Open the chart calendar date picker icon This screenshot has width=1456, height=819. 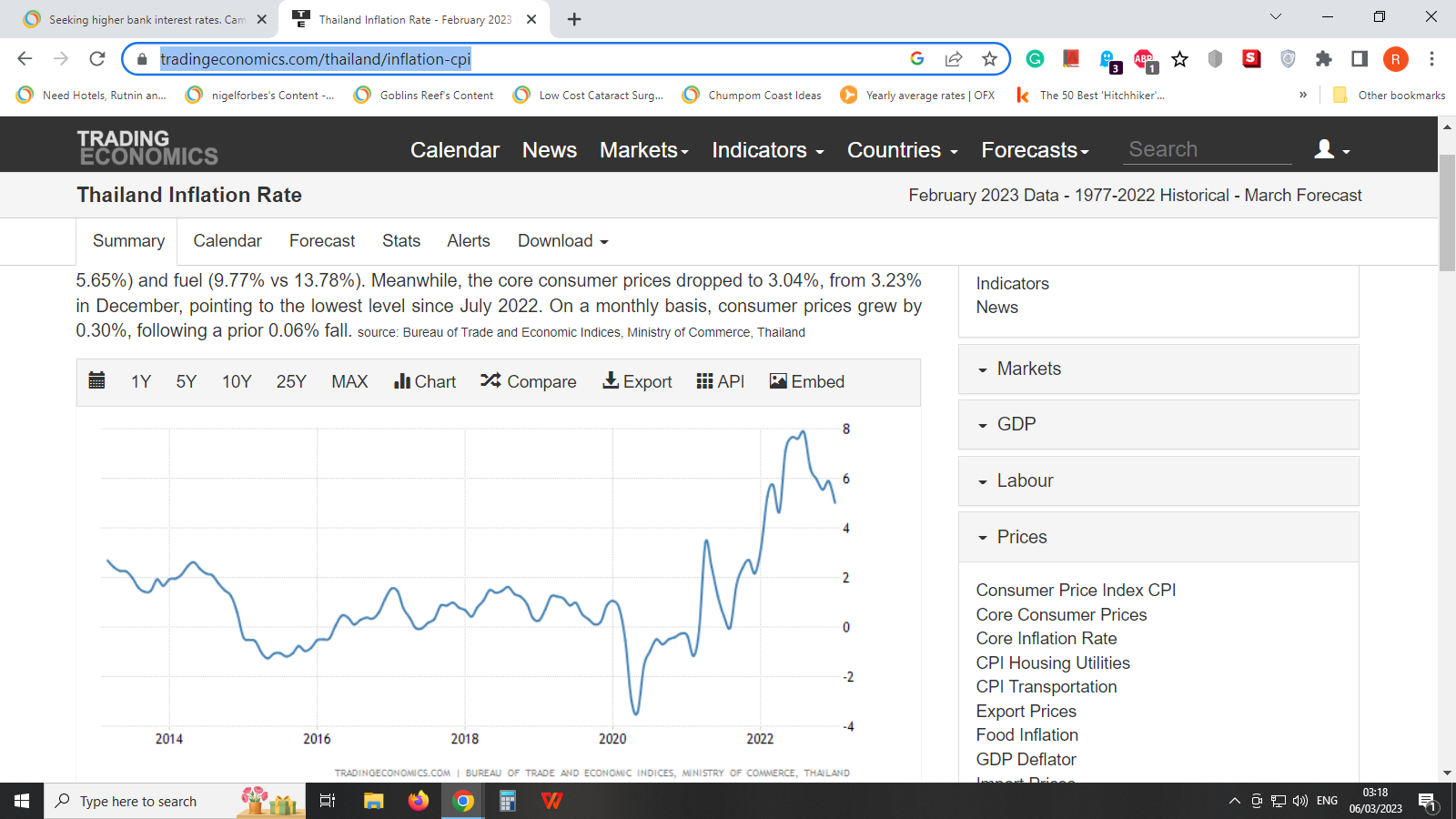(x=96, y=380)
